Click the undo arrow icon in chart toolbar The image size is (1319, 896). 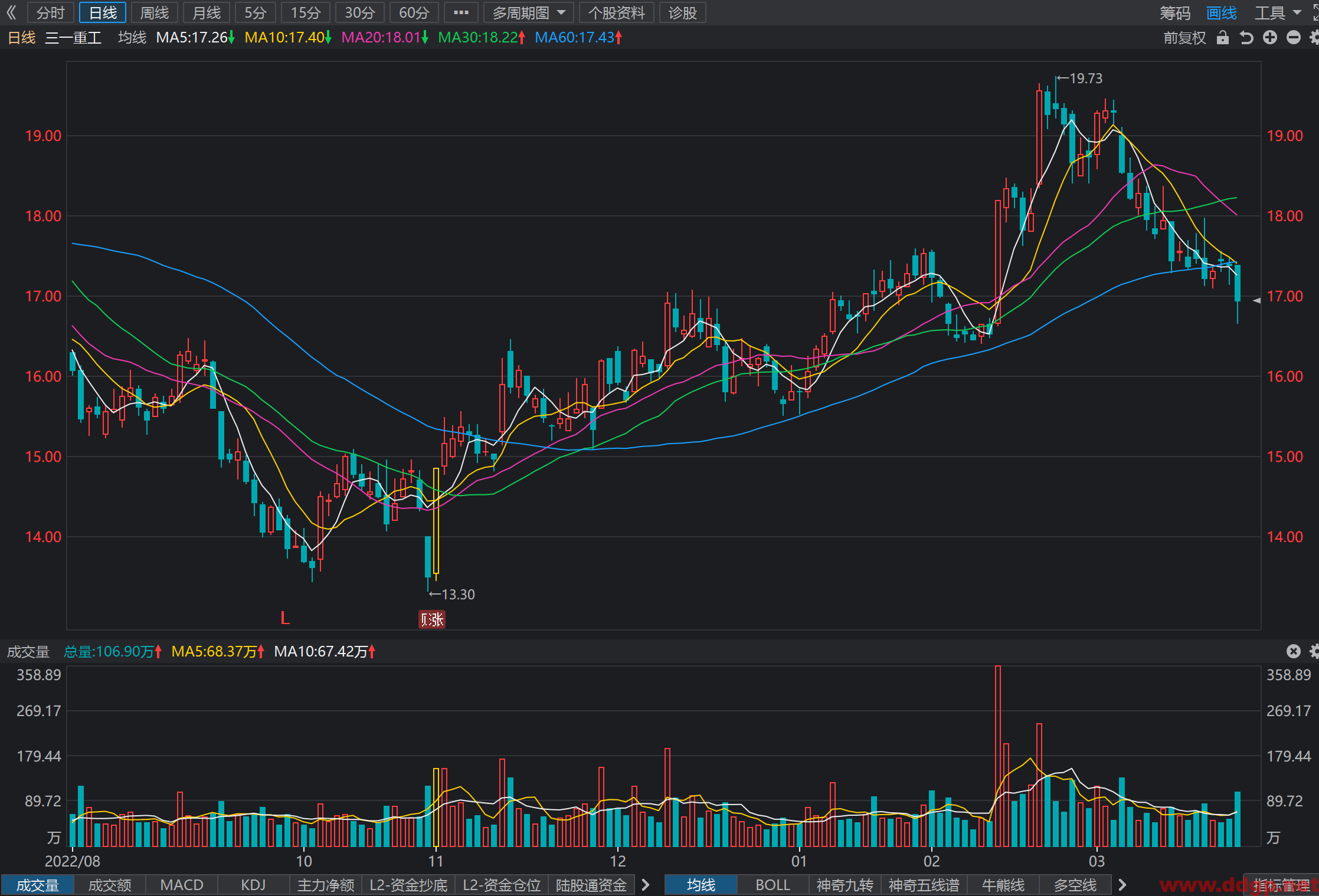1246,38
